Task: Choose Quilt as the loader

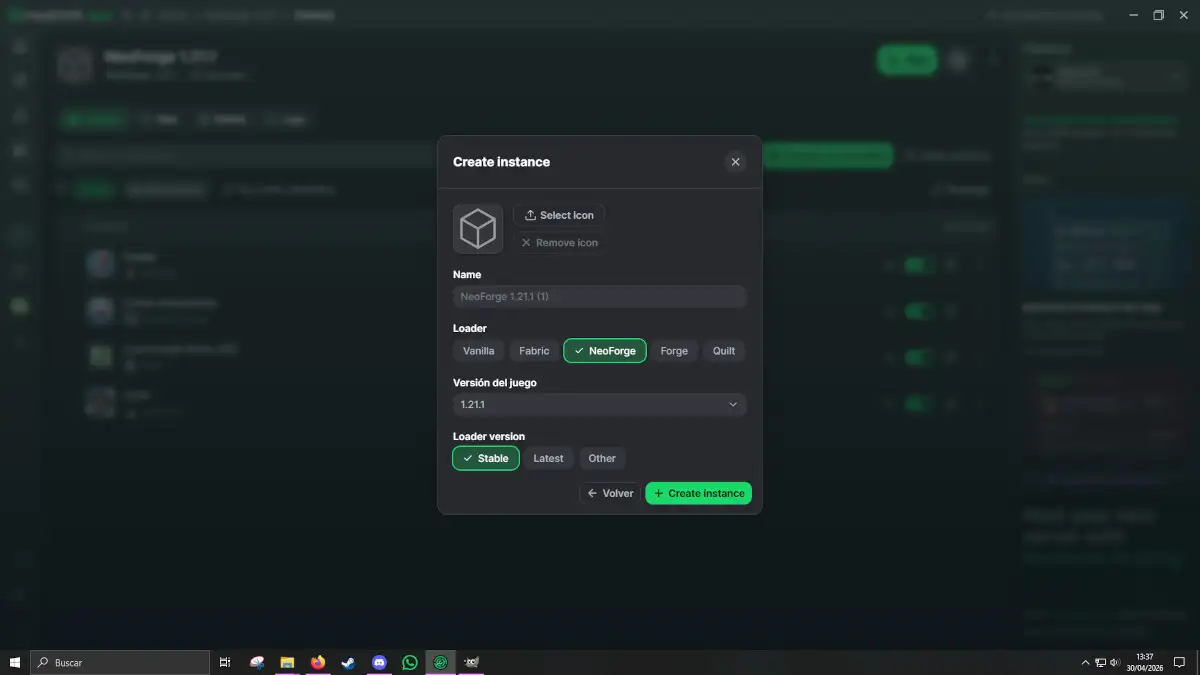Action: [x=724, y=351]
